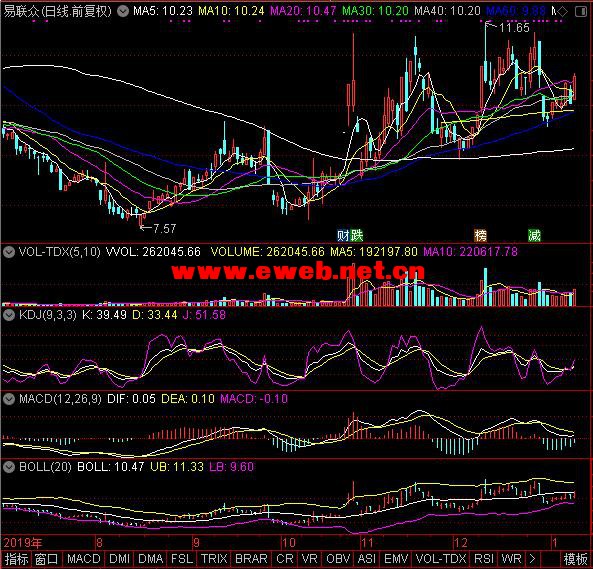Select the 指标 tab

pyautogui.click(x=16, y=559)
